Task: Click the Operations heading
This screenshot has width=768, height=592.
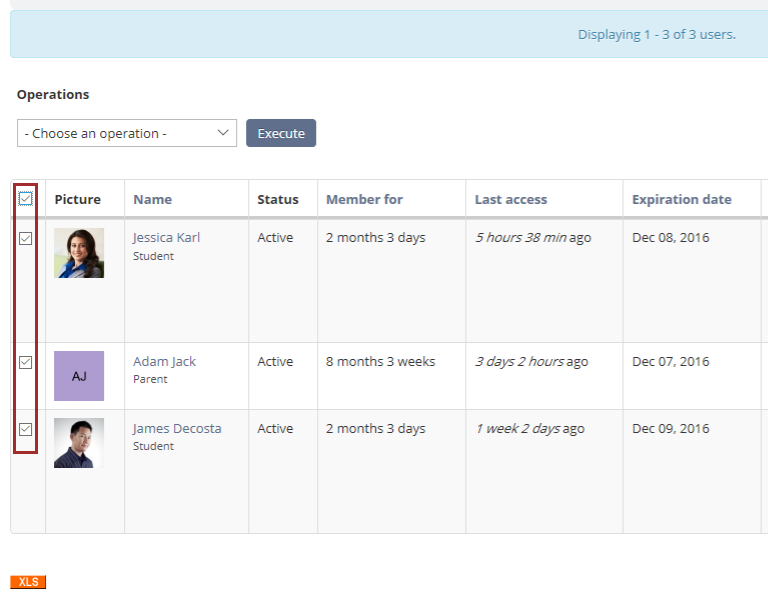Action: (x=53, y=95)
